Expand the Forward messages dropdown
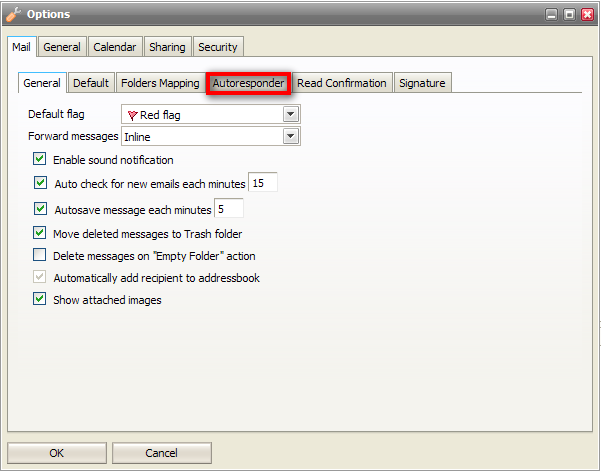Screen dimensions: 601x471 [290, 136]
